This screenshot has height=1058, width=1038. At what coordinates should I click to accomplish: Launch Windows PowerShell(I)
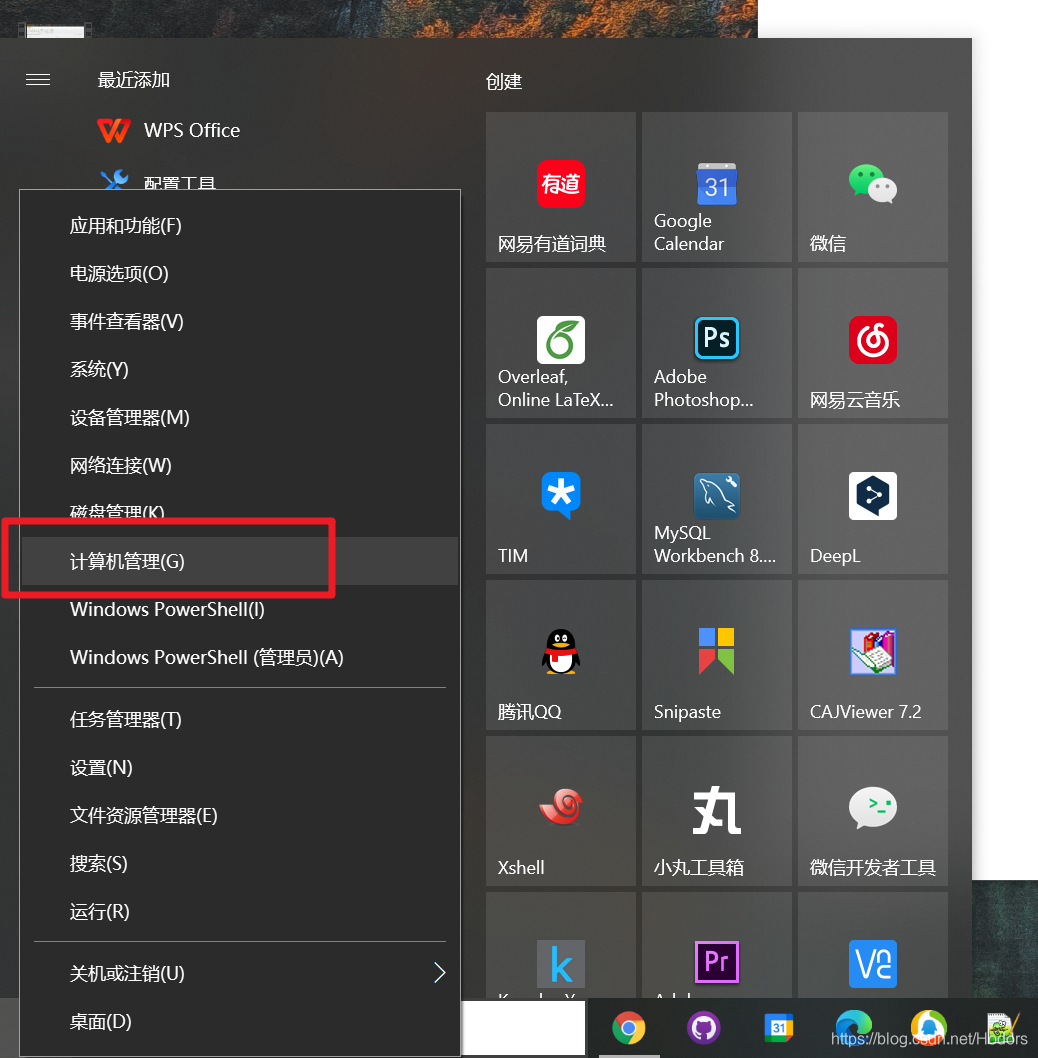coord(240,609)
